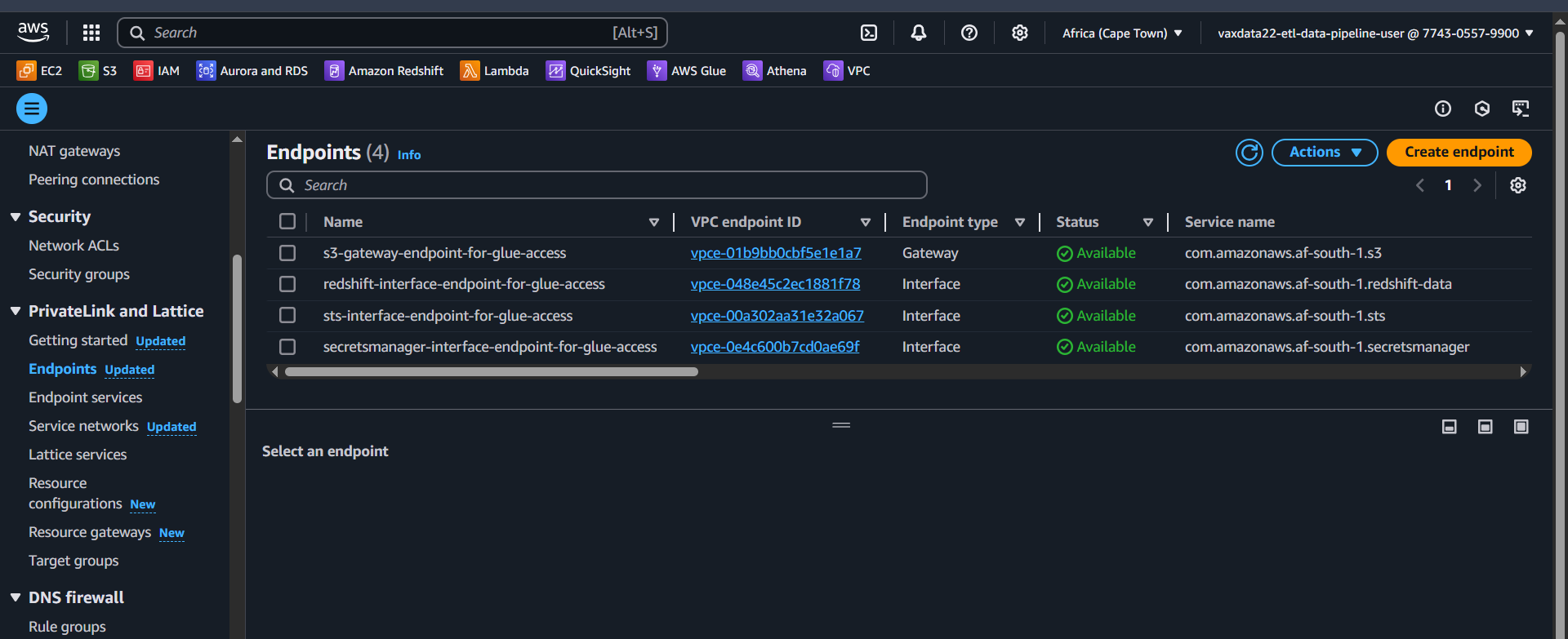Refresh the endpoints list

(1249, 153)
